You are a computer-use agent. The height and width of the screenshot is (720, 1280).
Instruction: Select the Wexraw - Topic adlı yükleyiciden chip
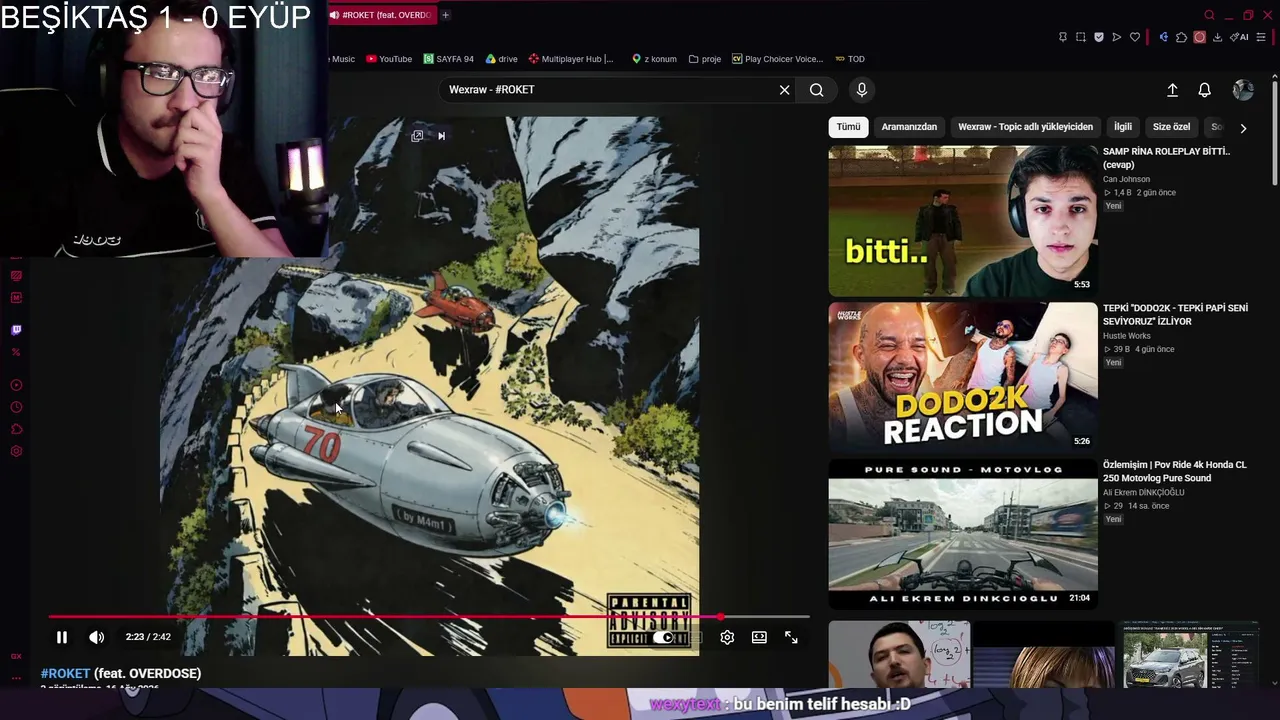tap(1025, 127)
